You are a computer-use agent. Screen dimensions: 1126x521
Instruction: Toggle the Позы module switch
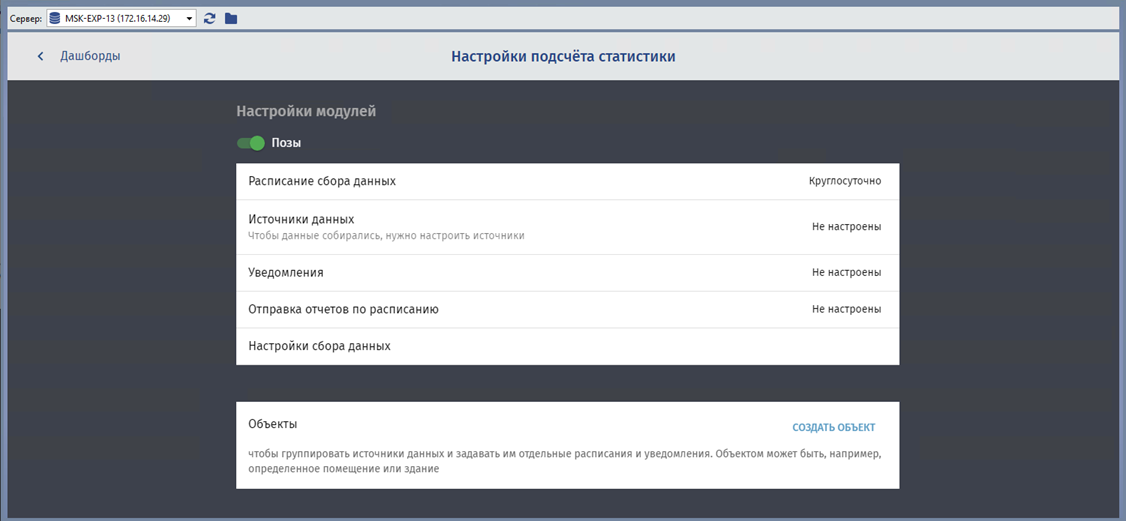point(251,143)
